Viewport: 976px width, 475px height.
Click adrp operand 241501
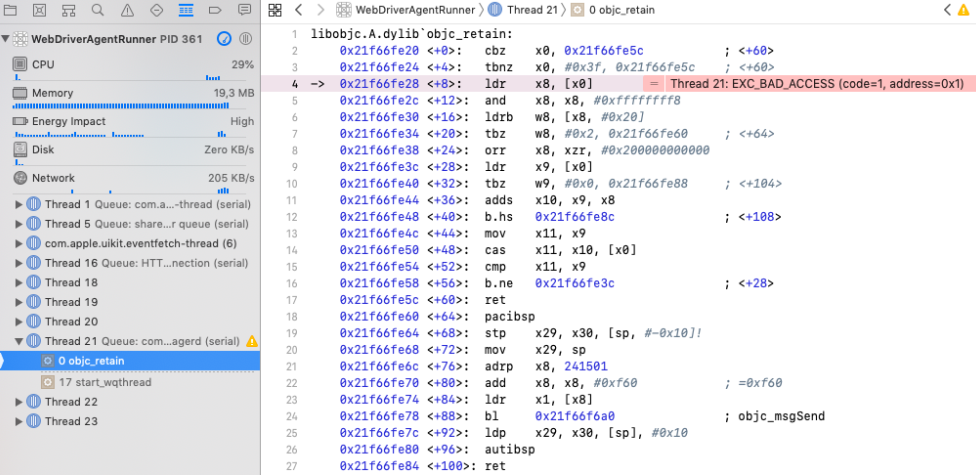click(x=584, y=366)
